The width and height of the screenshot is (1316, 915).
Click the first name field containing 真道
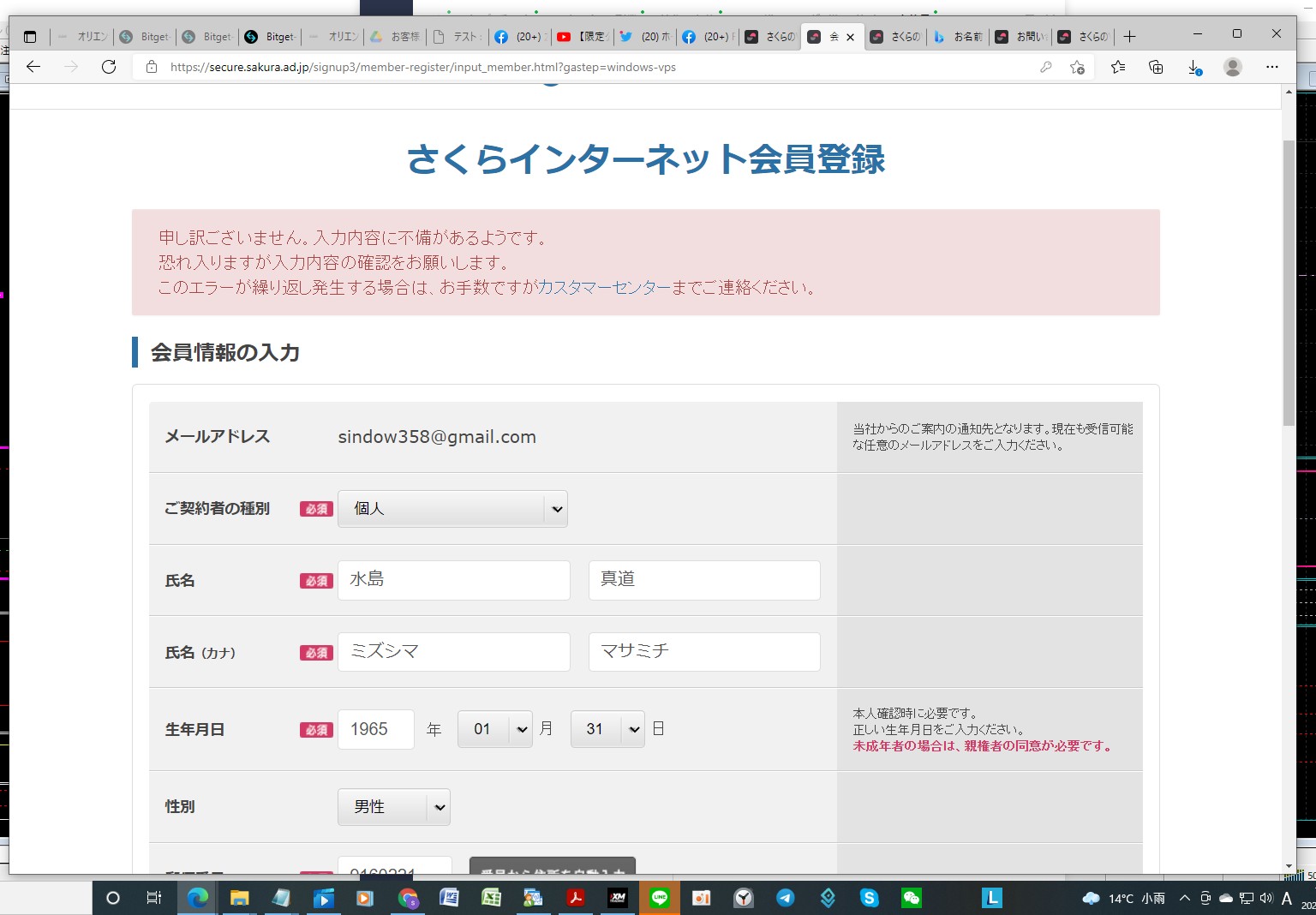[704, 581]
